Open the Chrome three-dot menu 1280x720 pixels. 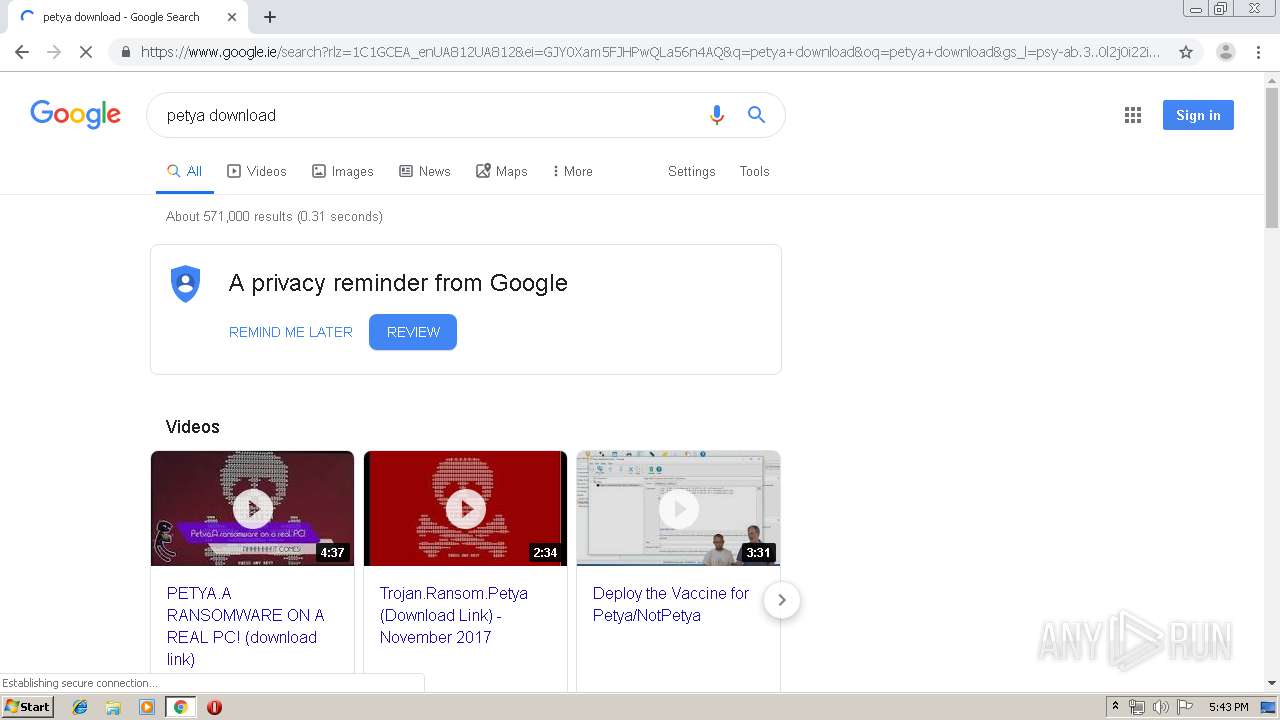[x=1258, y=52]
